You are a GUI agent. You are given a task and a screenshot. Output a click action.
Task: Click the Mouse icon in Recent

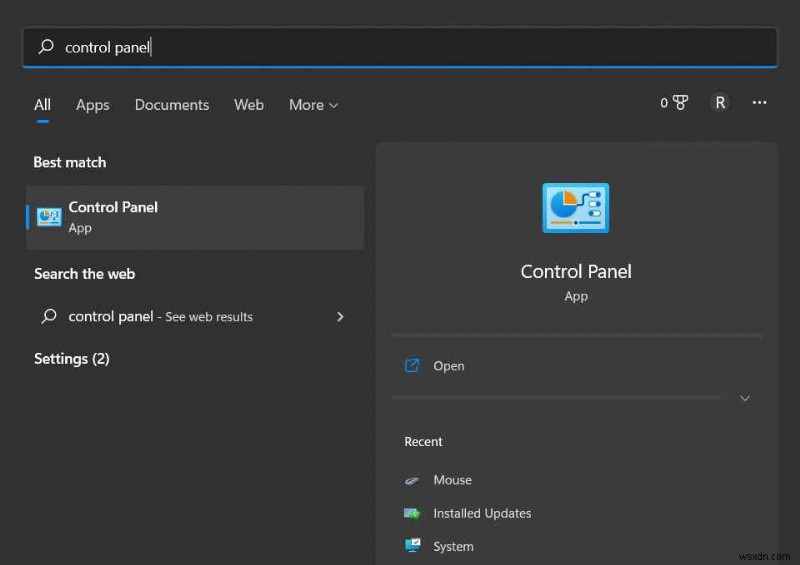pyautogui.click(x=412, y=480)
